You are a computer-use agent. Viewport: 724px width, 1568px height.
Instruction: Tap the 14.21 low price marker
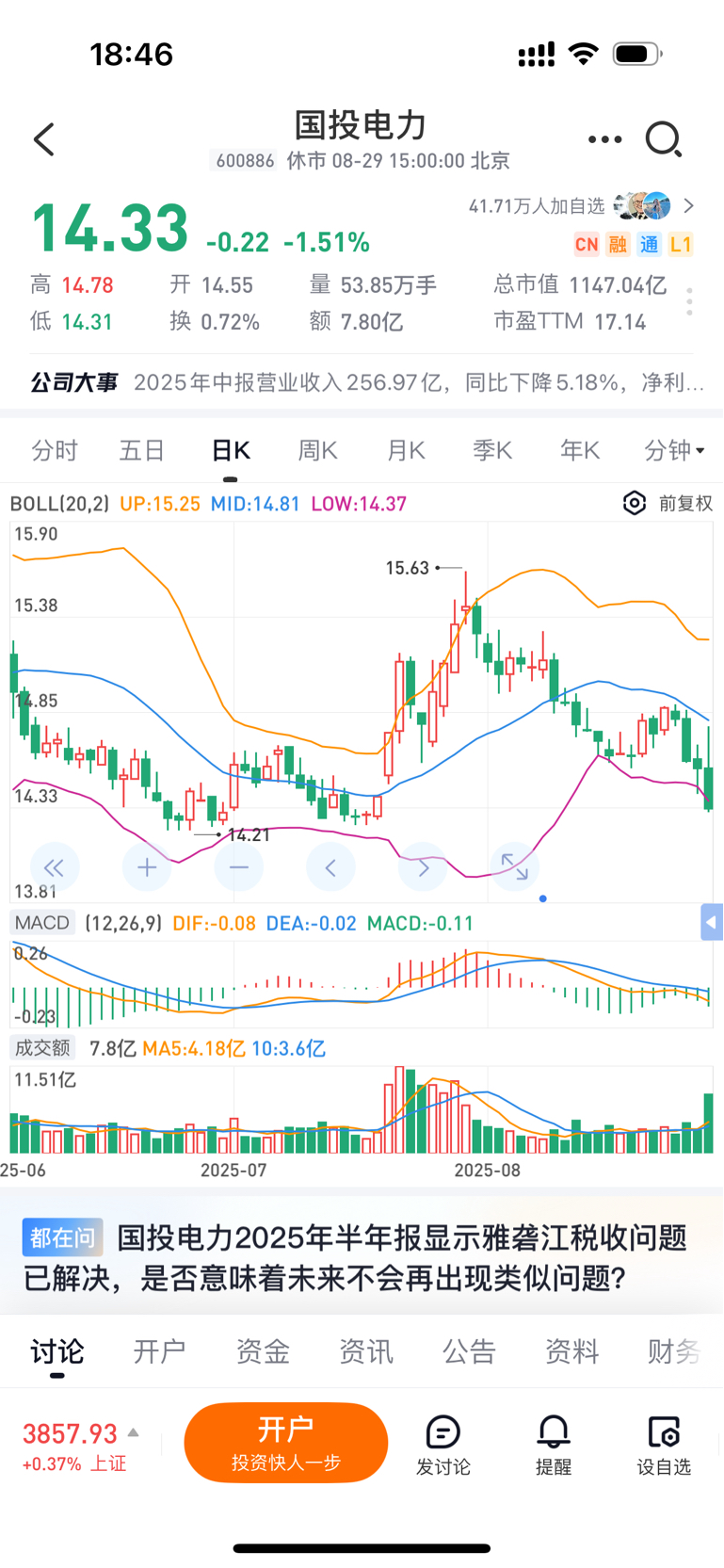pyautogui.click(x=249, y=835)
